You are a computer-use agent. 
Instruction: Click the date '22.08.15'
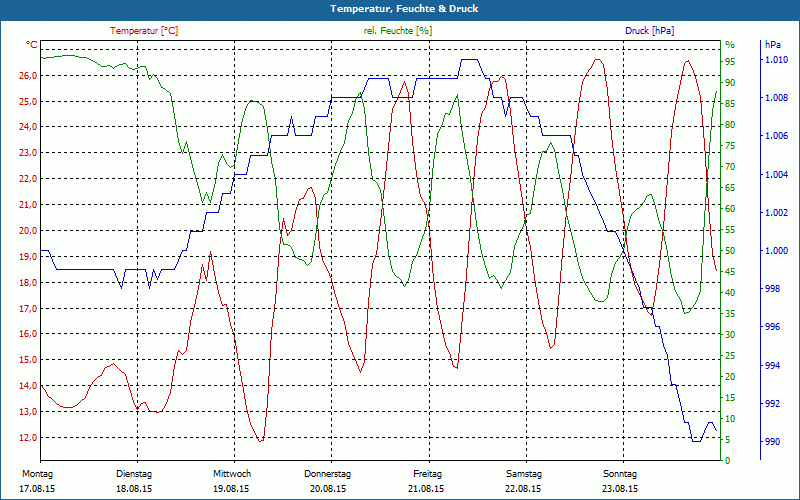click(x=523, y=489)
